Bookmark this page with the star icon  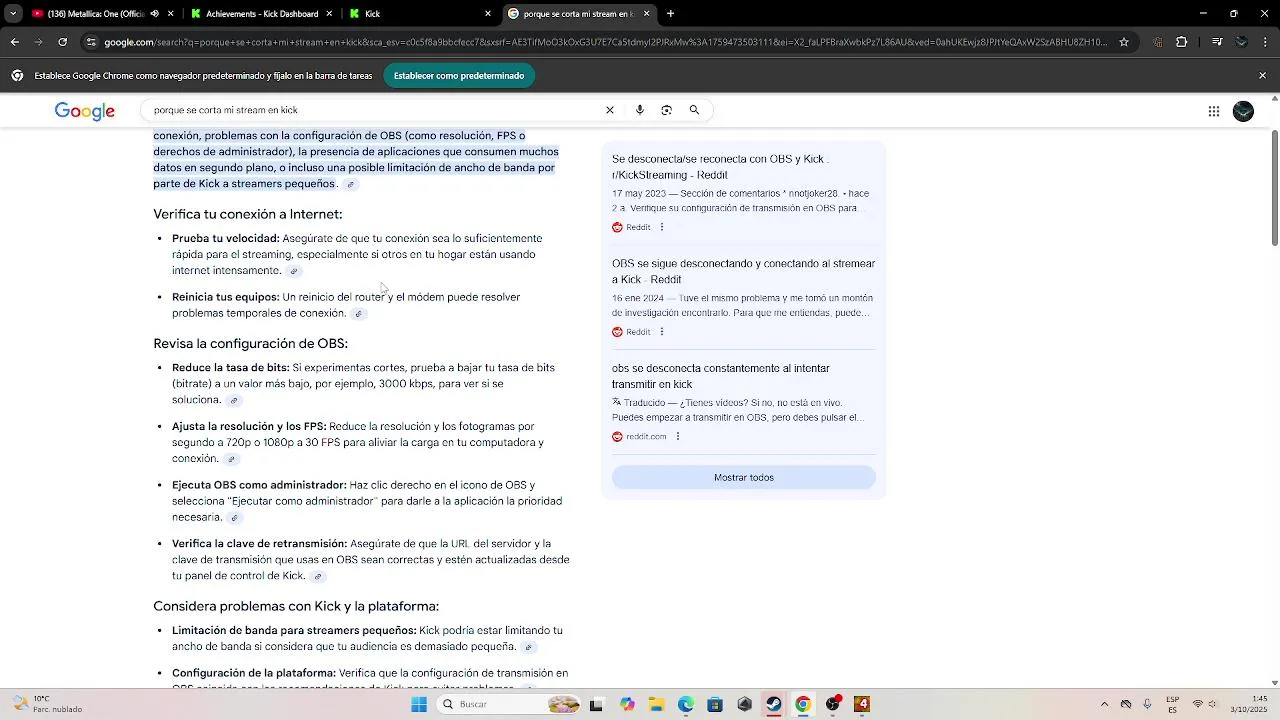click(x=1124, y=42)
